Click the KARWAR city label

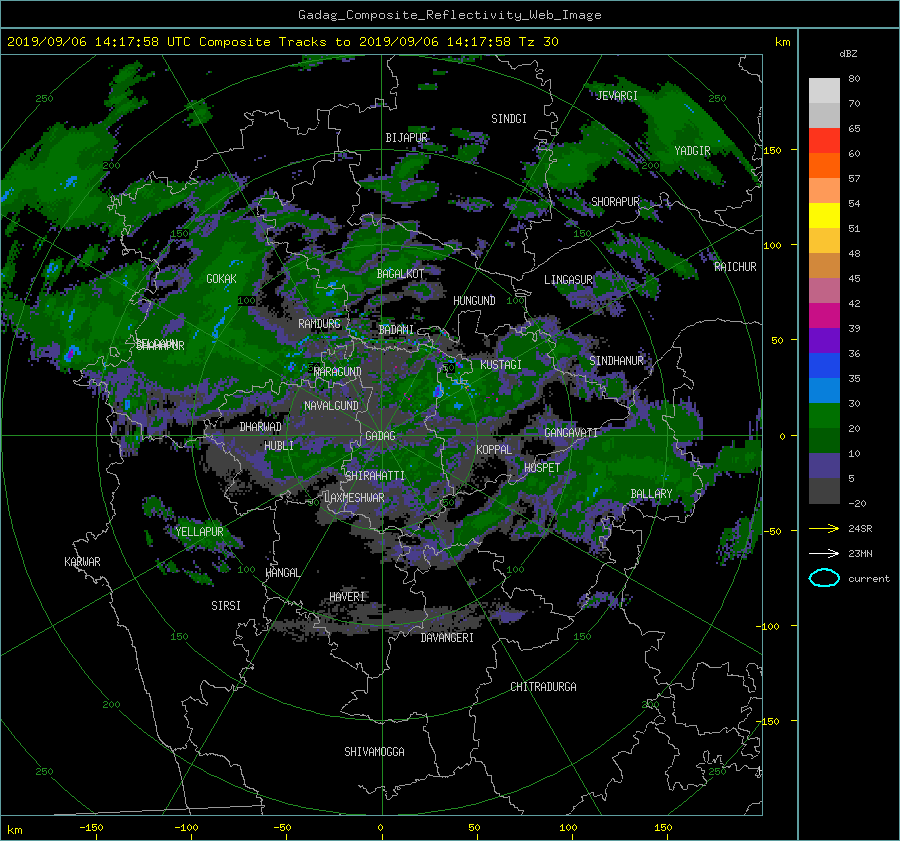click(82, 562)
